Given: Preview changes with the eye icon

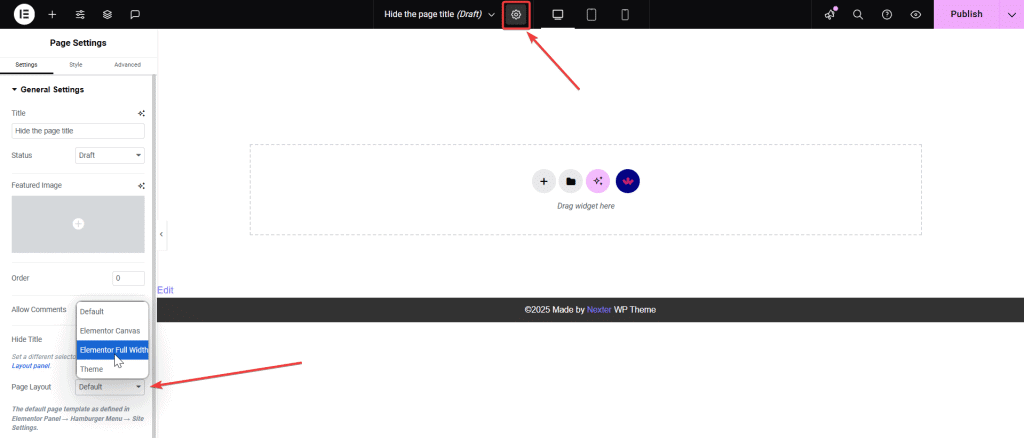Looking at the screenshot, I should coord(915,14).
